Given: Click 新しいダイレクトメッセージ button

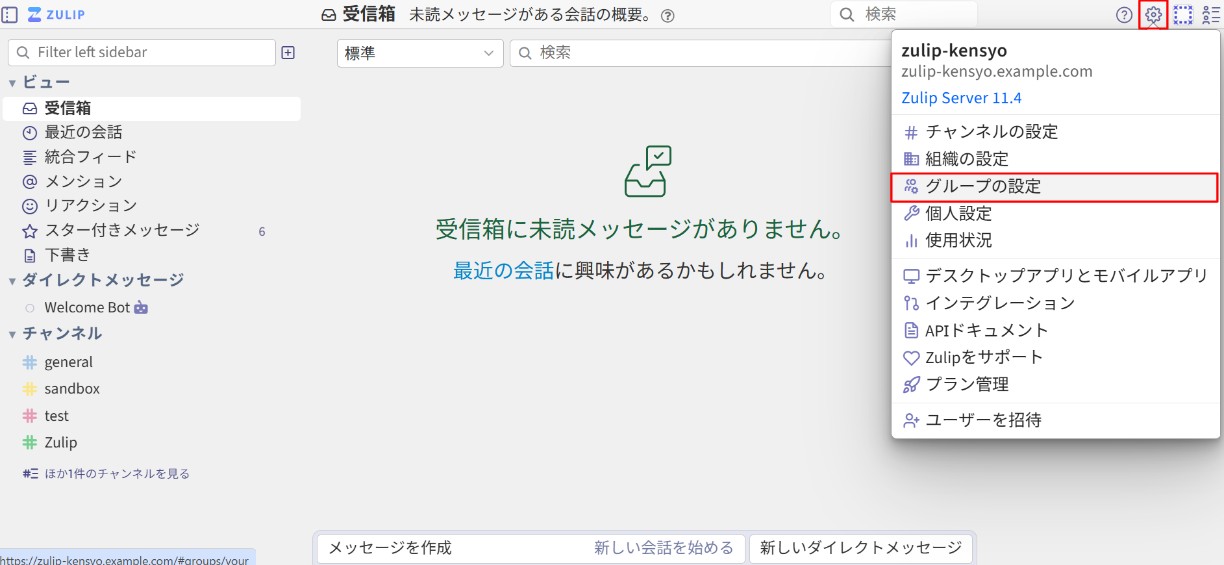Looking at the screenshot, I should [x=860, y=548].
